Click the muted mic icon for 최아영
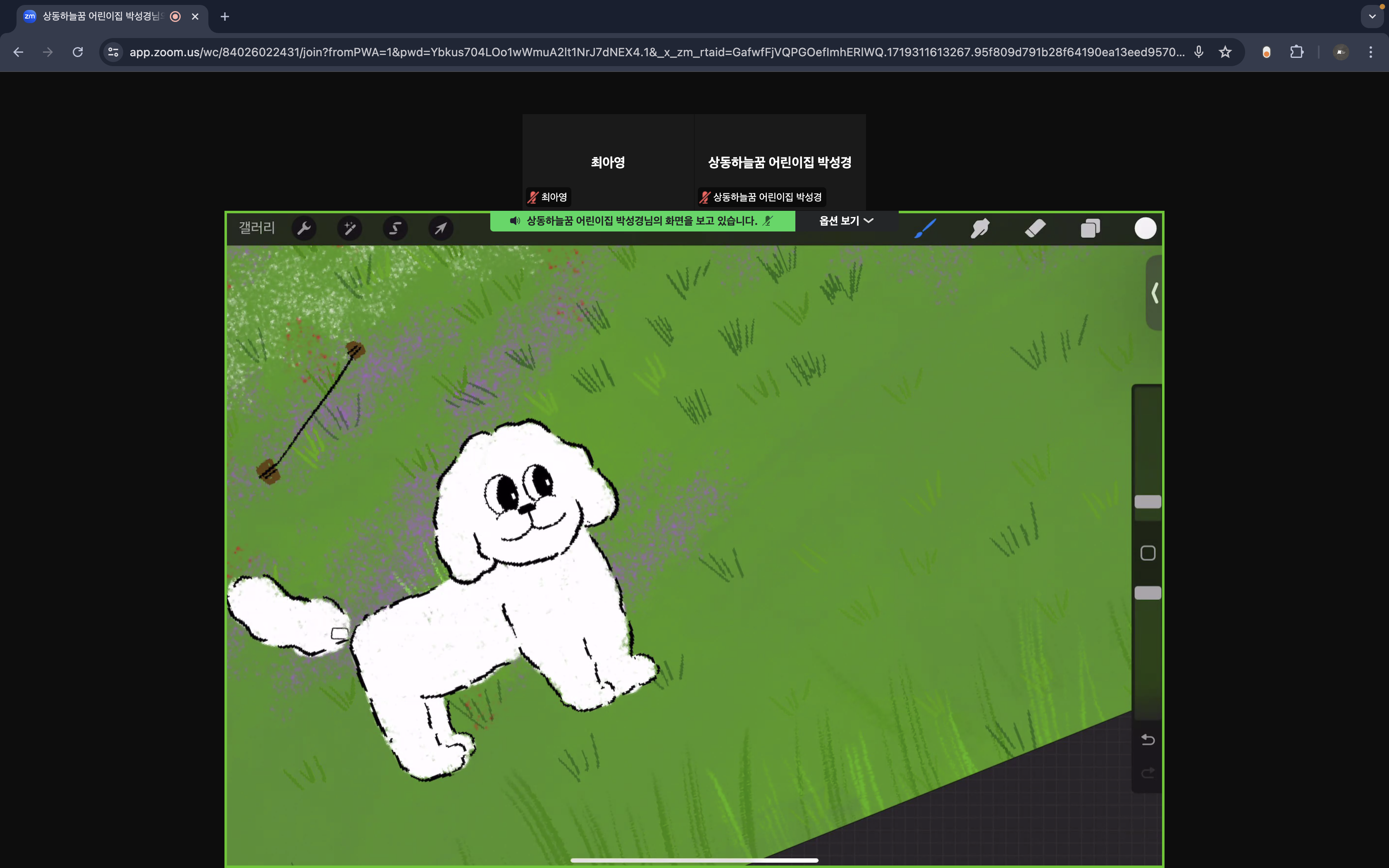 (533, 197)
